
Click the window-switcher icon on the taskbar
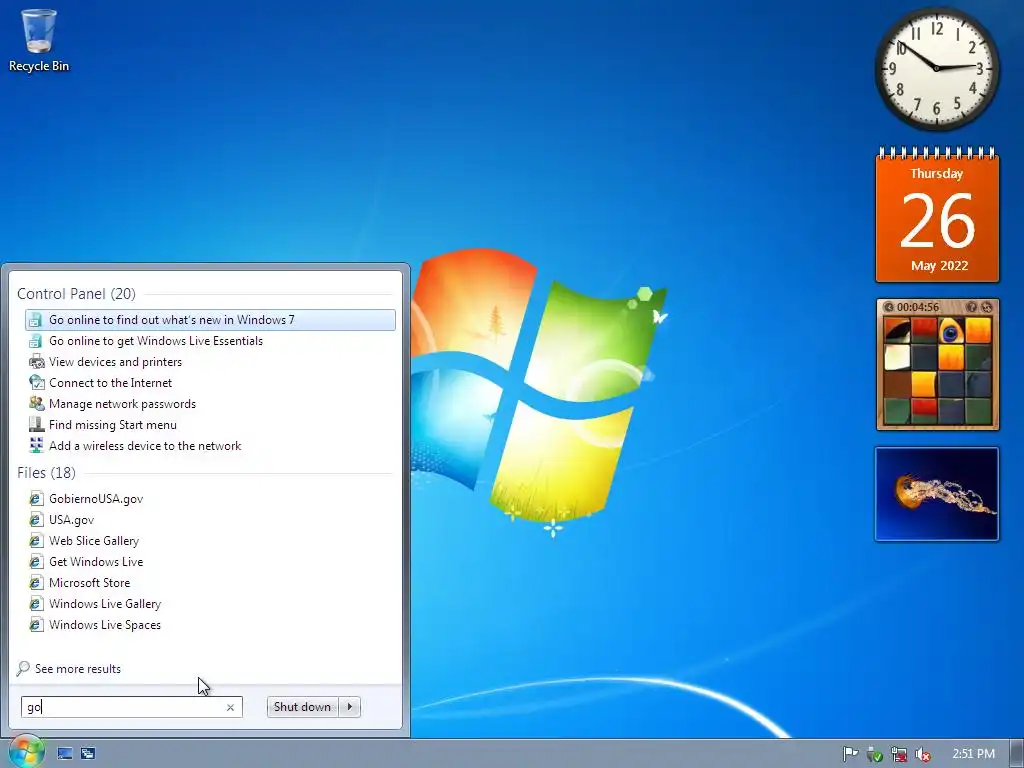click(88, 754)
